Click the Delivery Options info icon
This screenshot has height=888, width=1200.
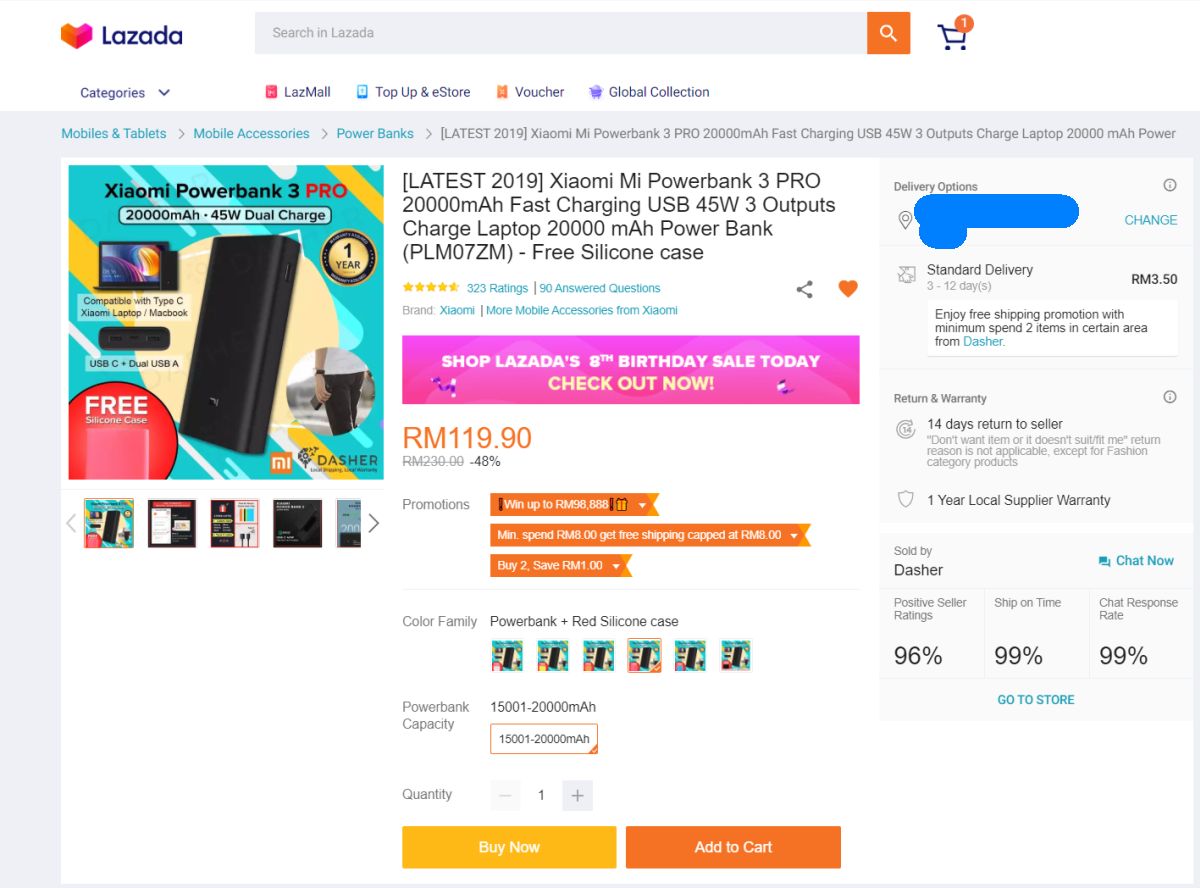click(1169, 185)
